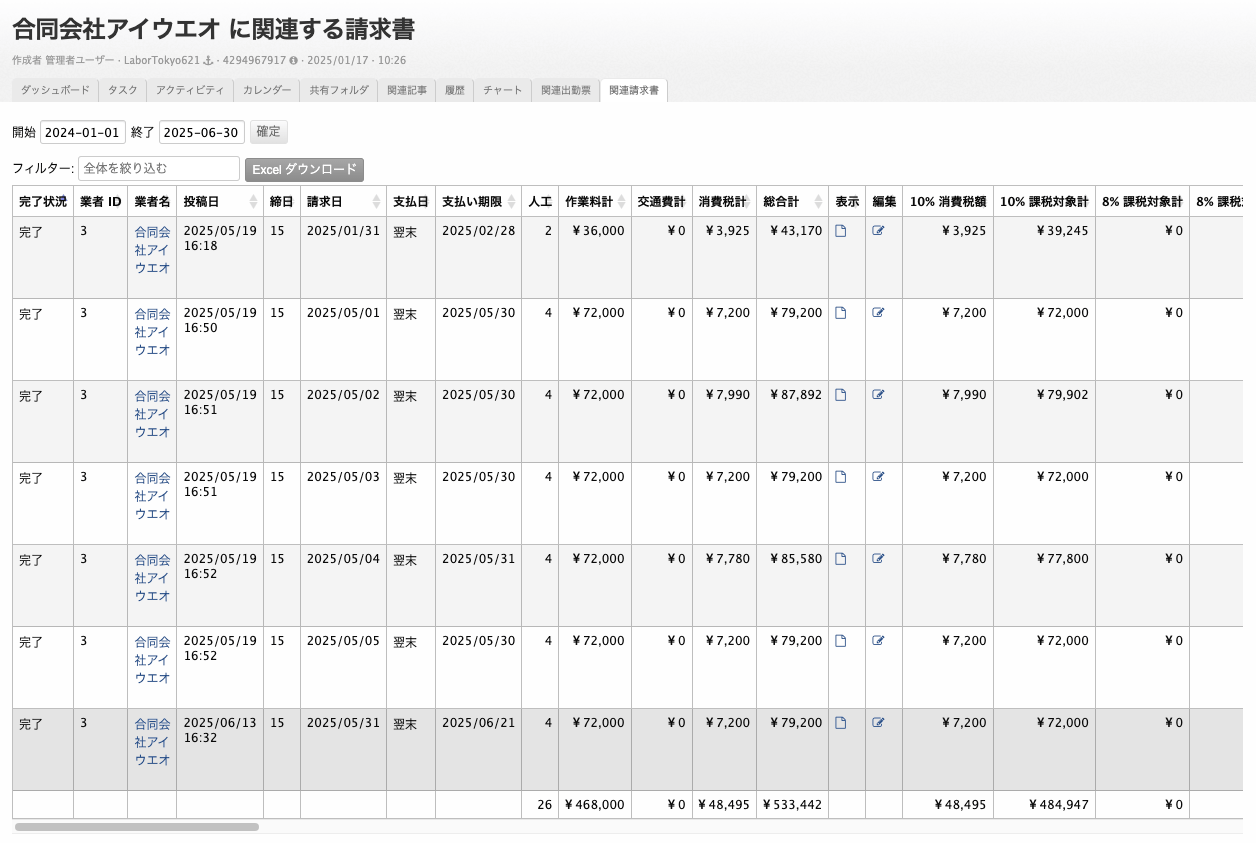Click the edit icon for the 2025/05/31 invoice

pyautogui.click(x=878, y=723)
